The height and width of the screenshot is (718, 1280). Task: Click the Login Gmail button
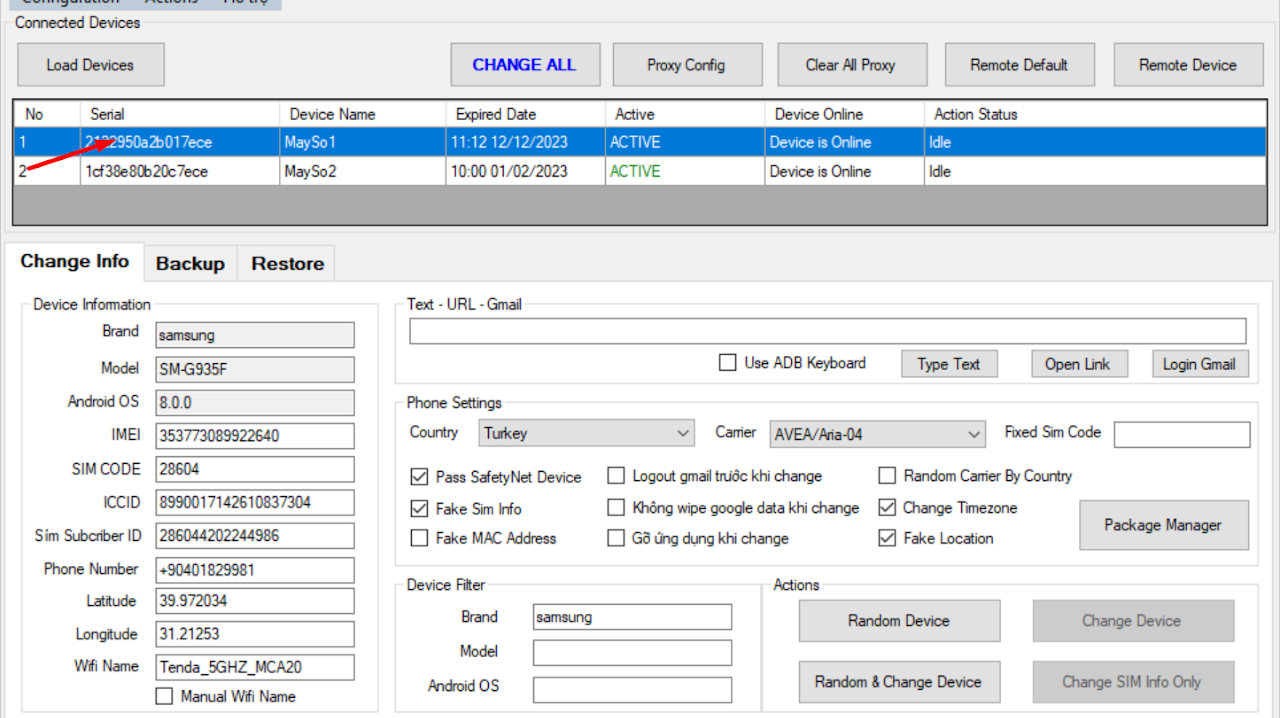(1198, 364)
